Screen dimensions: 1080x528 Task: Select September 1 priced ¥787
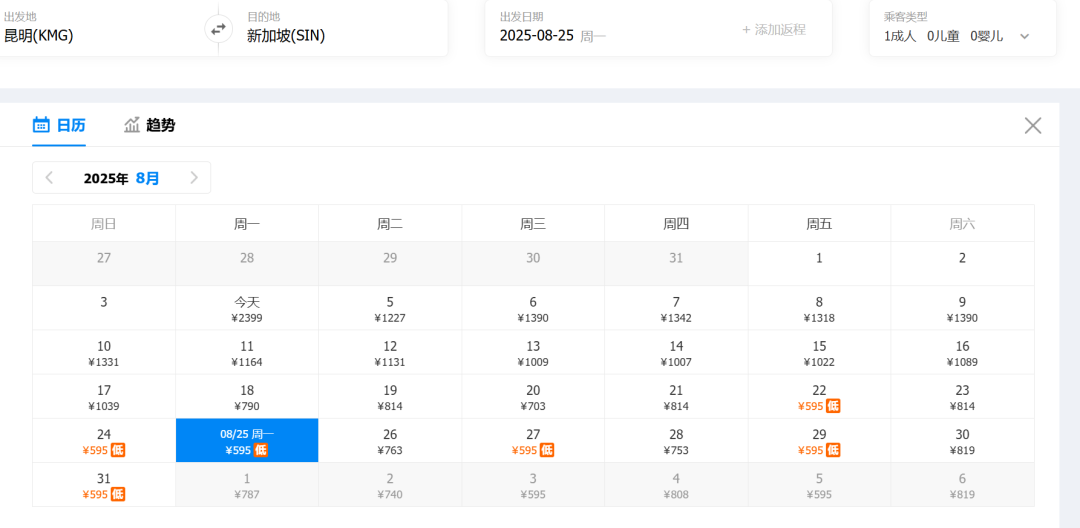point(247,485)
